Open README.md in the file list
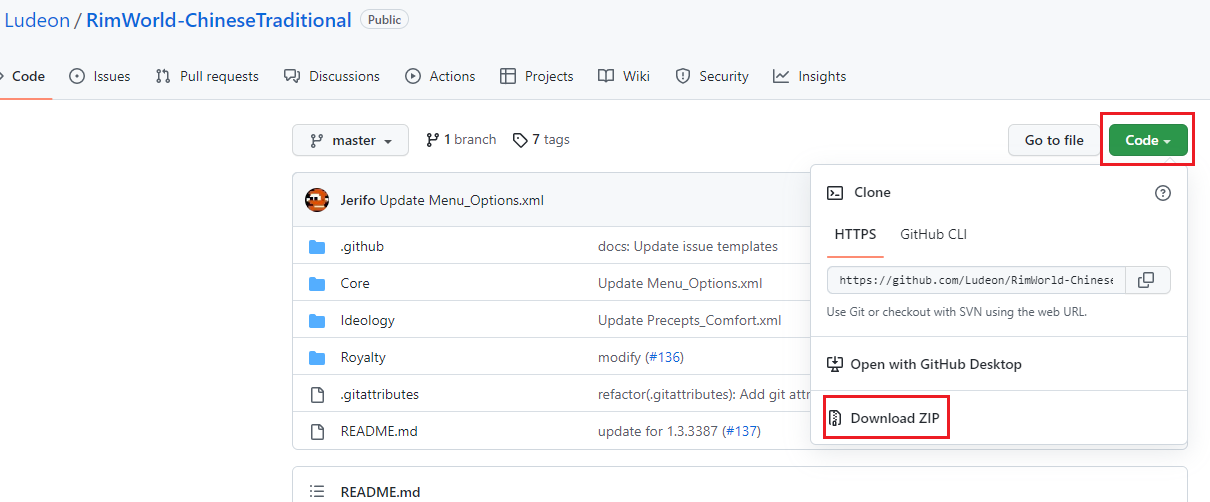This screenshot has height=502, width=1210. (378, 431)
